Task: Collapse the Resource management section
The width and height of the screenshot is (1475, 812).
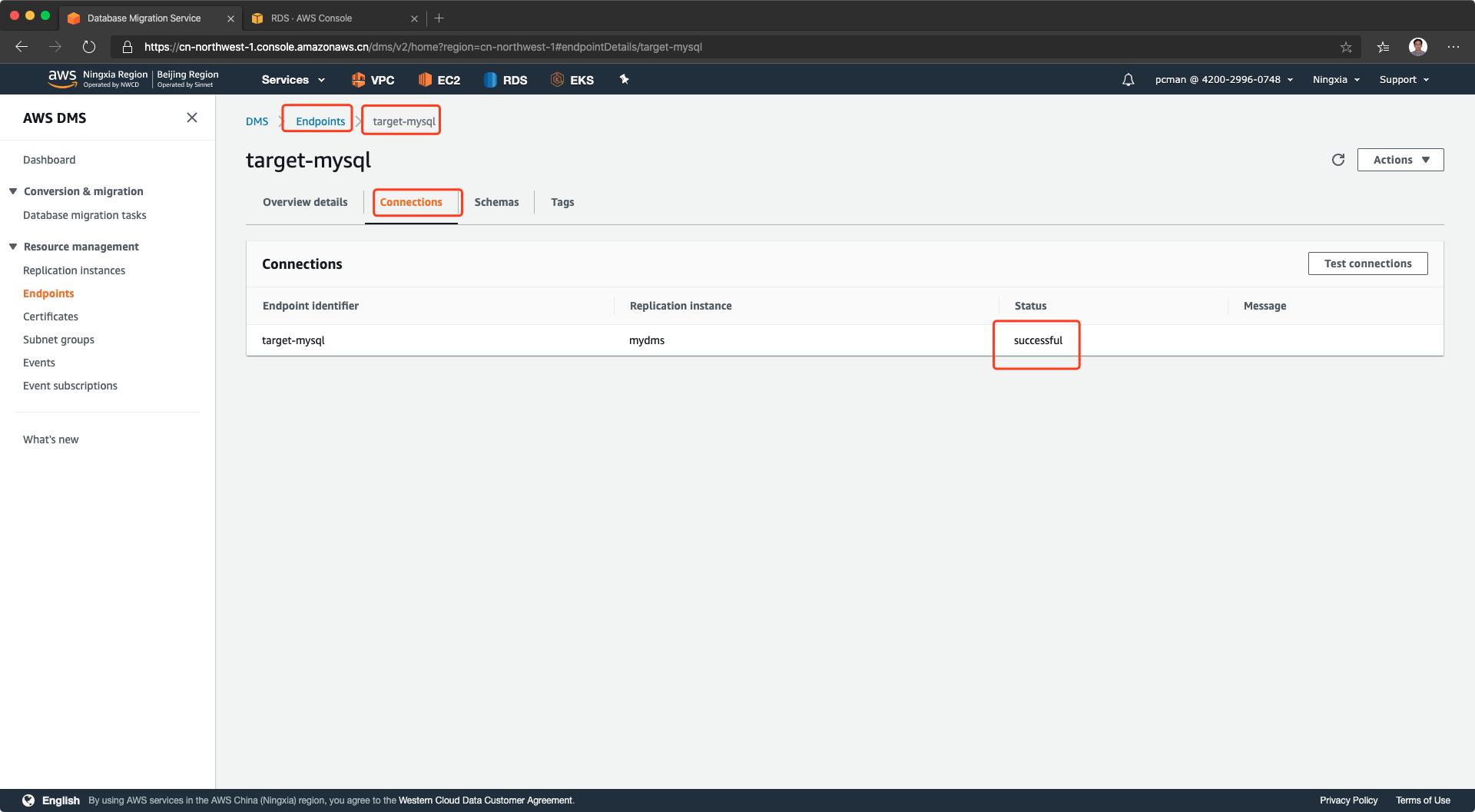Action: point(13,247)
